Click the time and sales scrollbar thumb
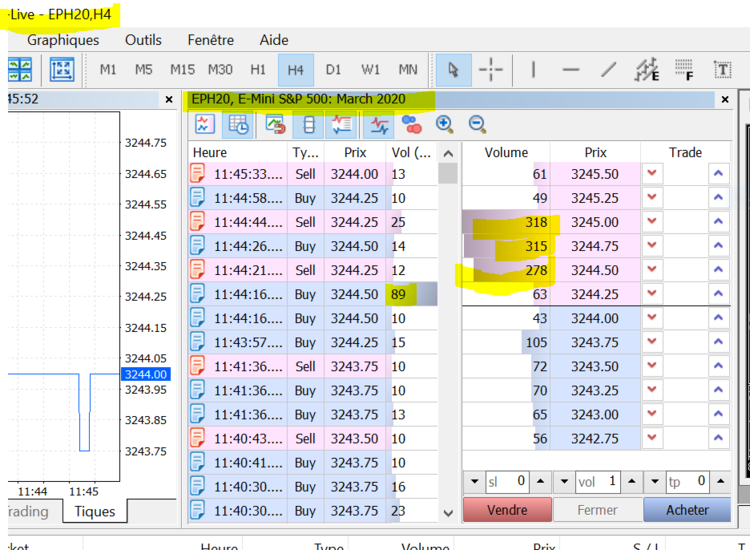This screenshot has width=750, height=550. [x=448, y=174]
